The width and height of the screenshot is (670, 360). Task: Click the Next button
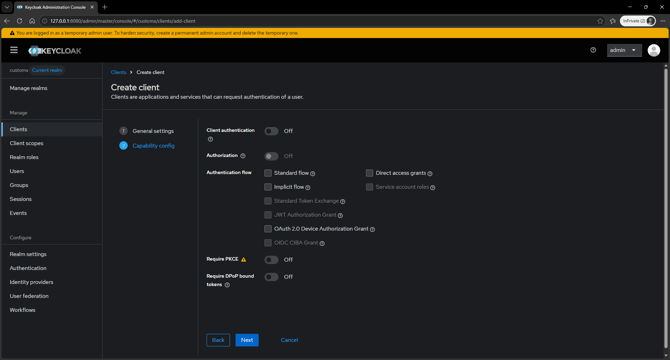[x=247, y=340]
